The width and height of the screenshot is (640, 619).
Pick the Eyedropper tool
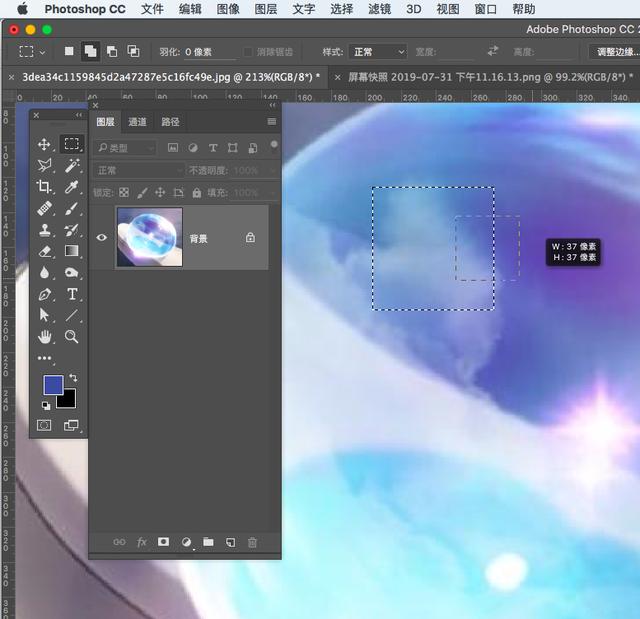coord(72,186)
